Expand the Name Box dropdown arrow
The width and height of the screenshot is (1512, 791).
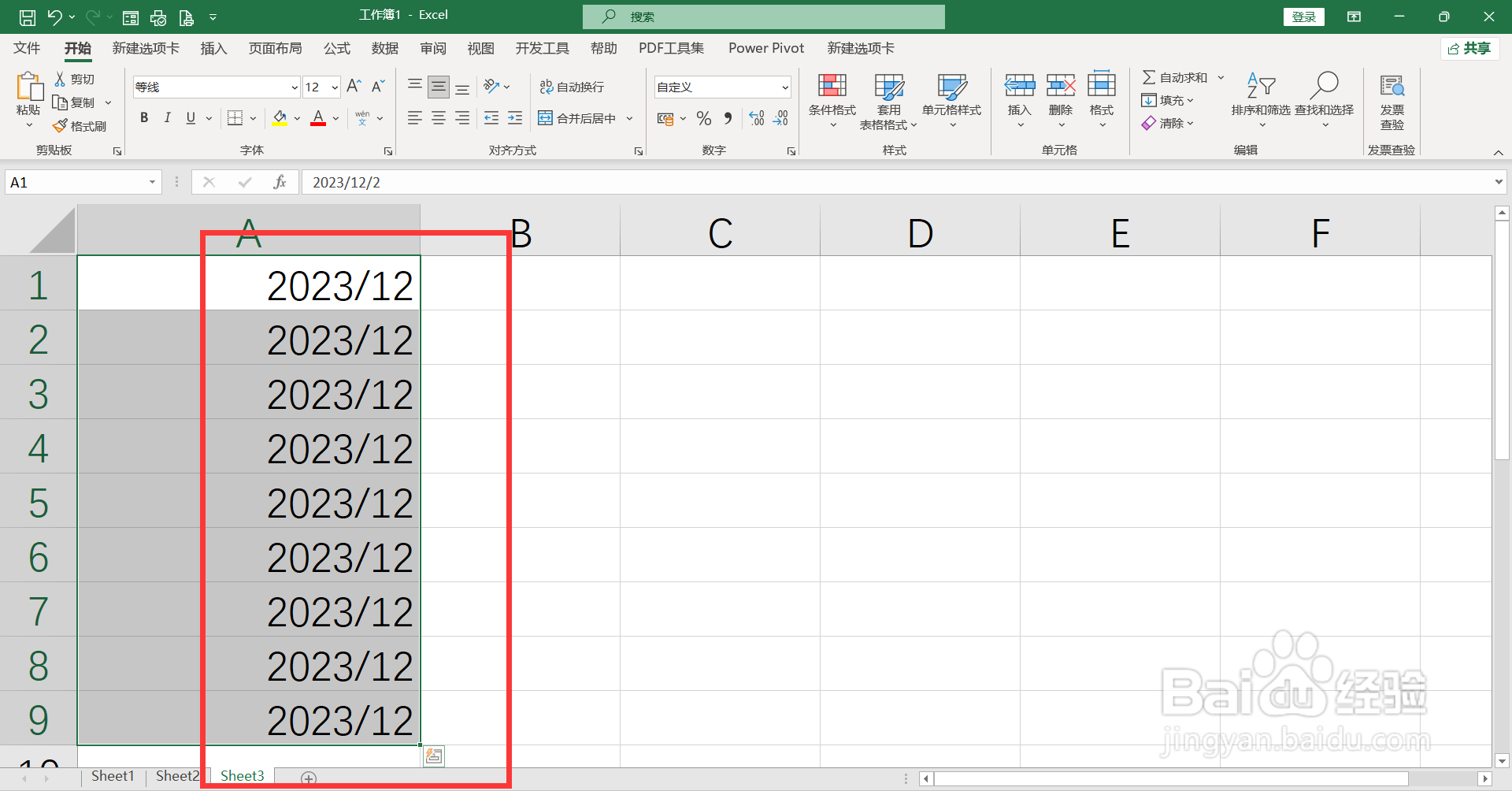[x=152, y=183]
